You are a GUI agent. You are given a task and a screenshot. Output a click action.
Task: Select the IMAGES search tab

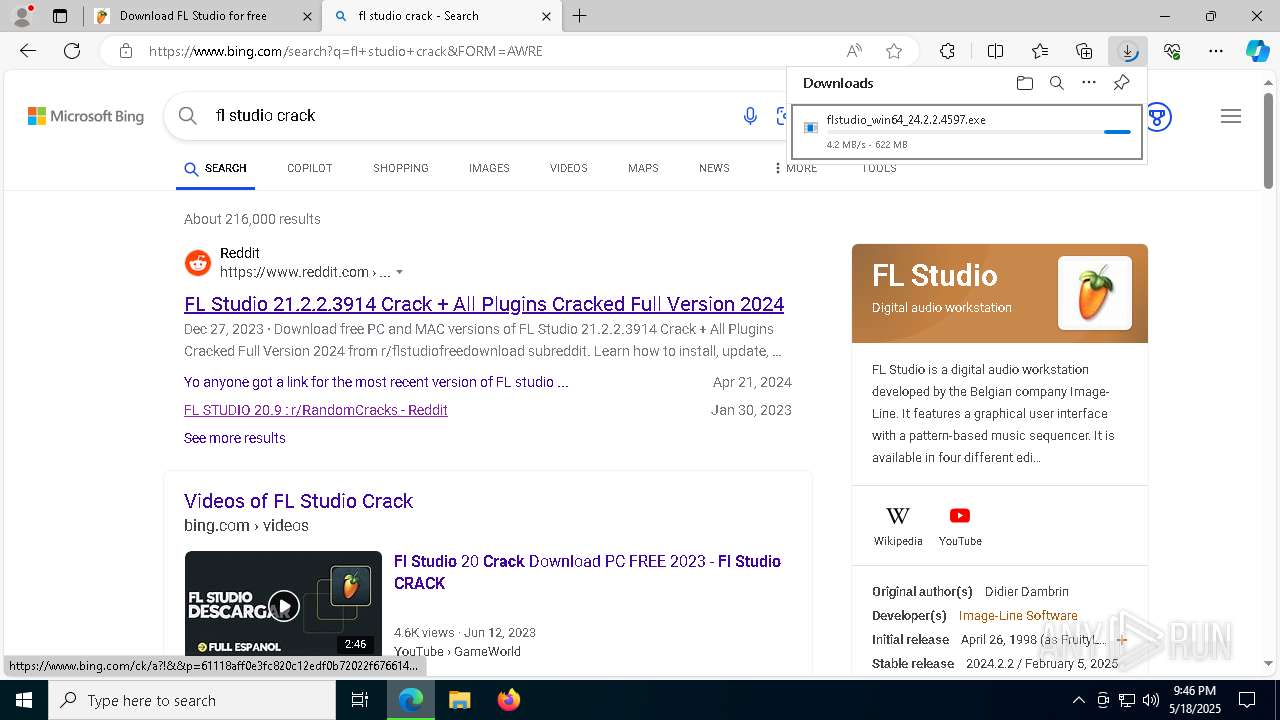[489, 168]
